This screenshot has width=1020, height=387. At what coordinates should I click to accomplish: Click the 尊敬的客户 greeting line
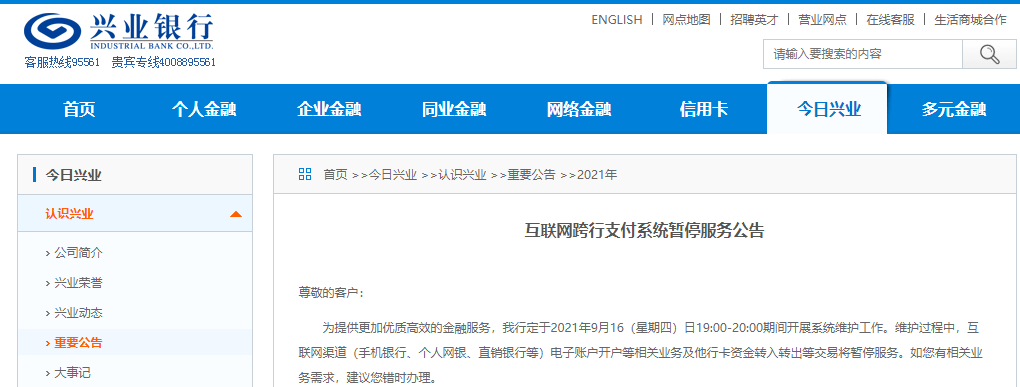pyautogui.click(x=332, y=293)
